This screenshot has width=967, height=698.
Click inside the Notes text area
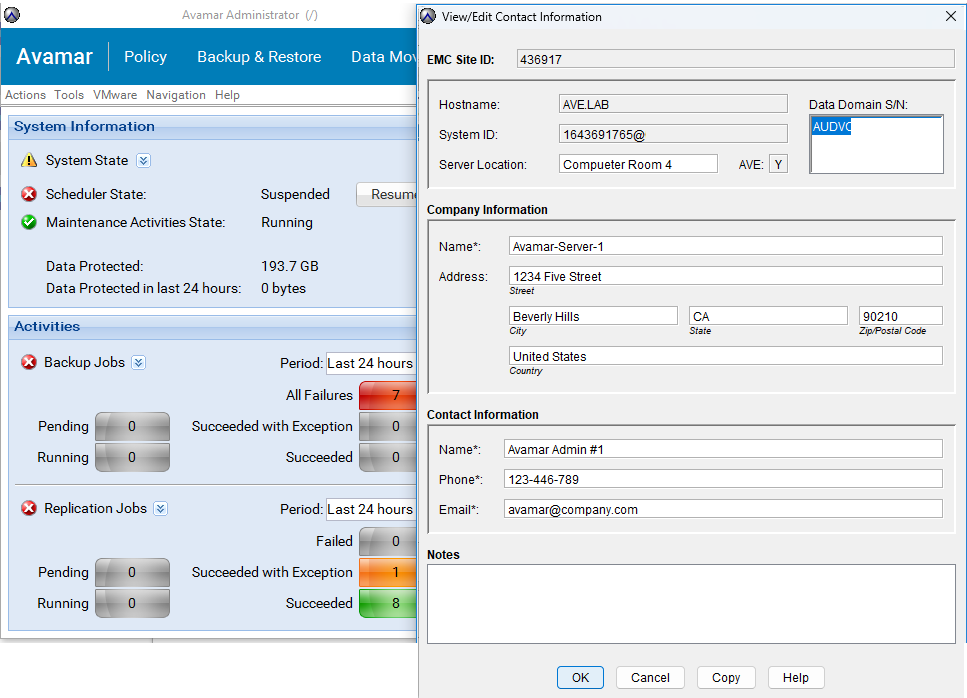click(x=690, y=603)
